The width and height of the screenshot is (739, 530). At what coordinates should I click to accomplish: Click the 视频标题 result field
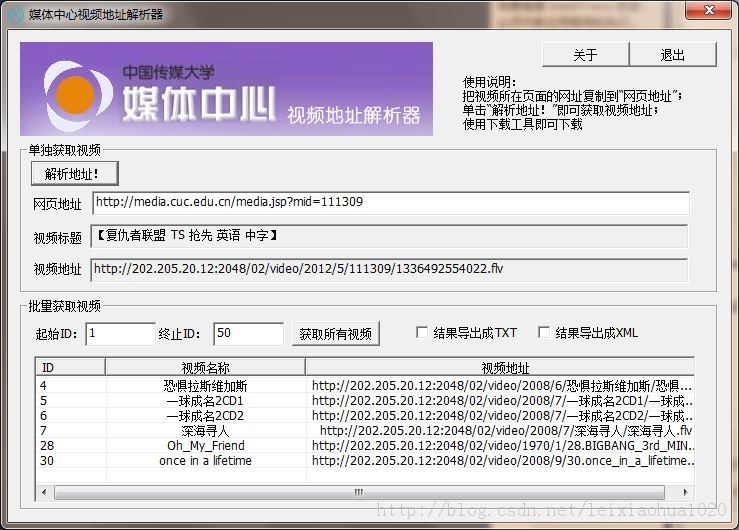(389, 236)
